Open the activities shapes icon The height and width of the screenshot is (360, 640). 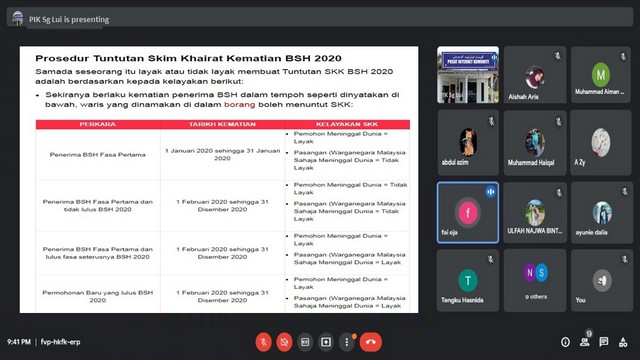tap(623, 342)
